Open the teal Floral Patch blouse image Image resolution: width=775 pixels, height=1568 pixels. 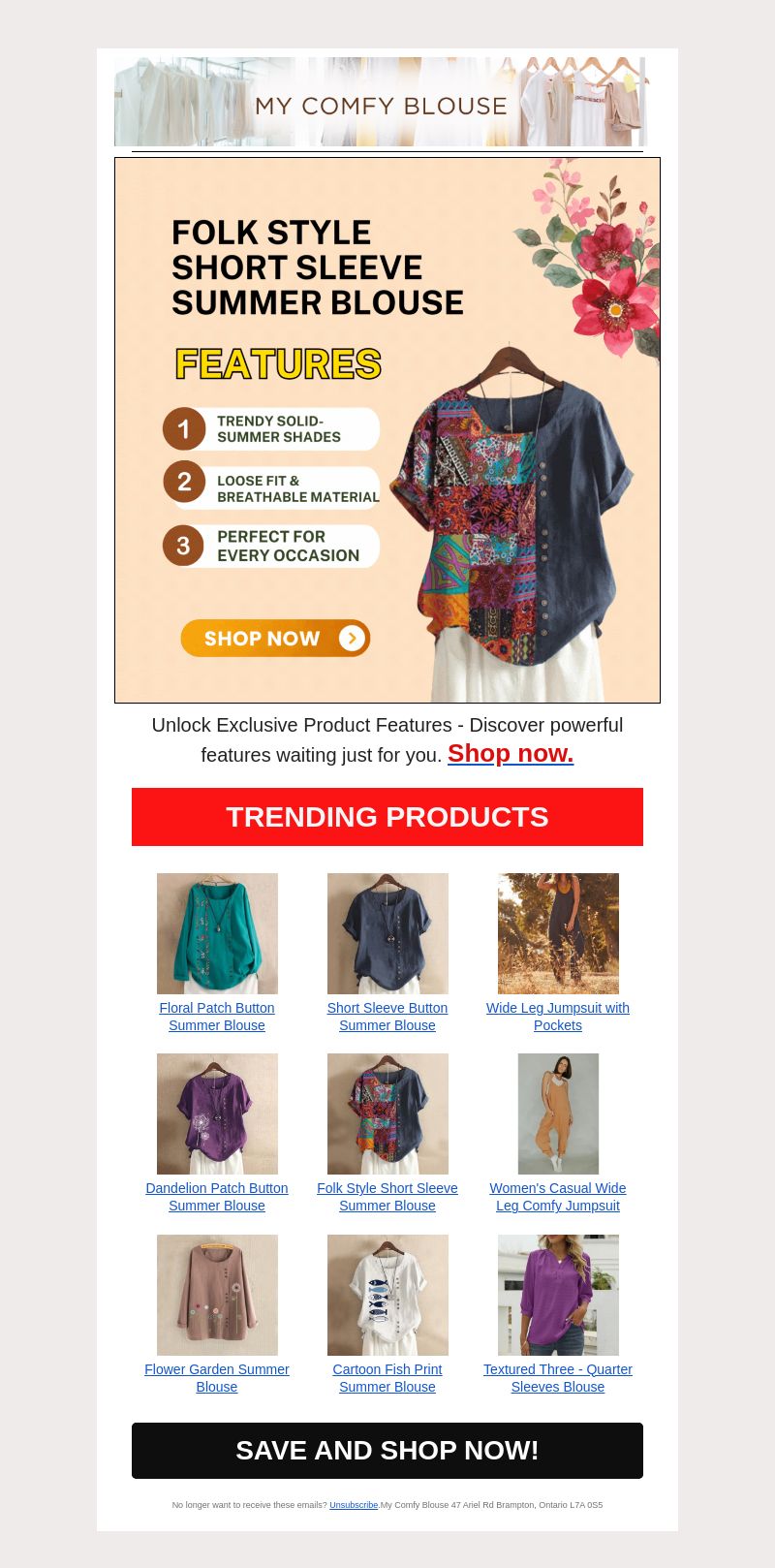click(x=217, y=933)
